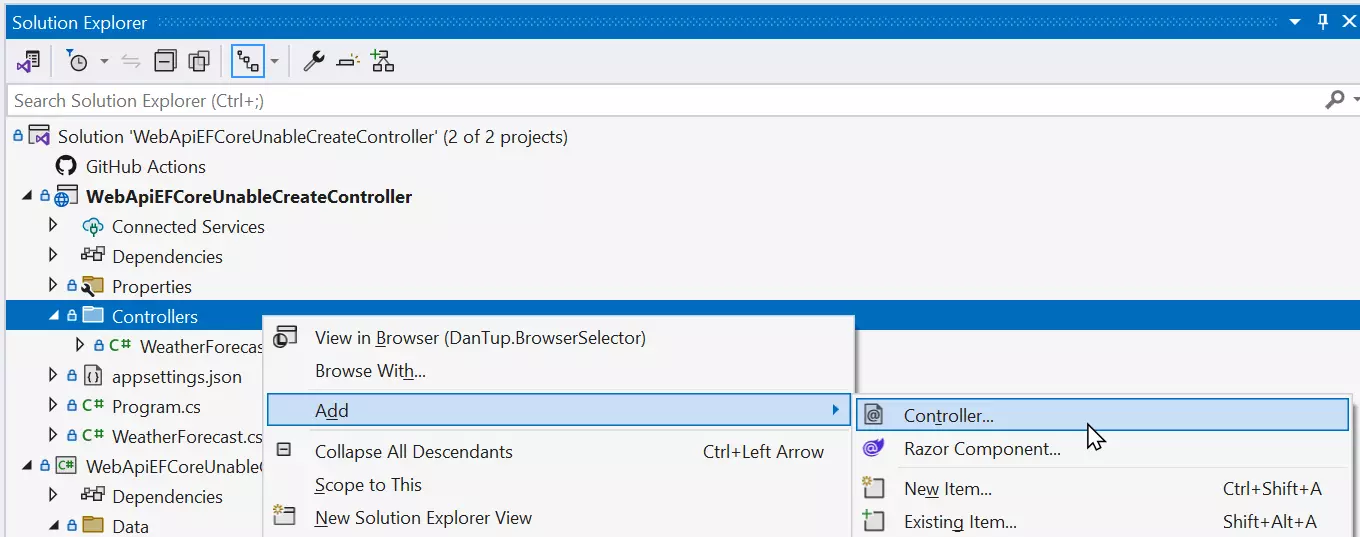Image resolution: width=1360 pixels, height=537 pixels.
Task: Click the C# icon of WeatherForecast controller
Action: click(x=120, y=346)
